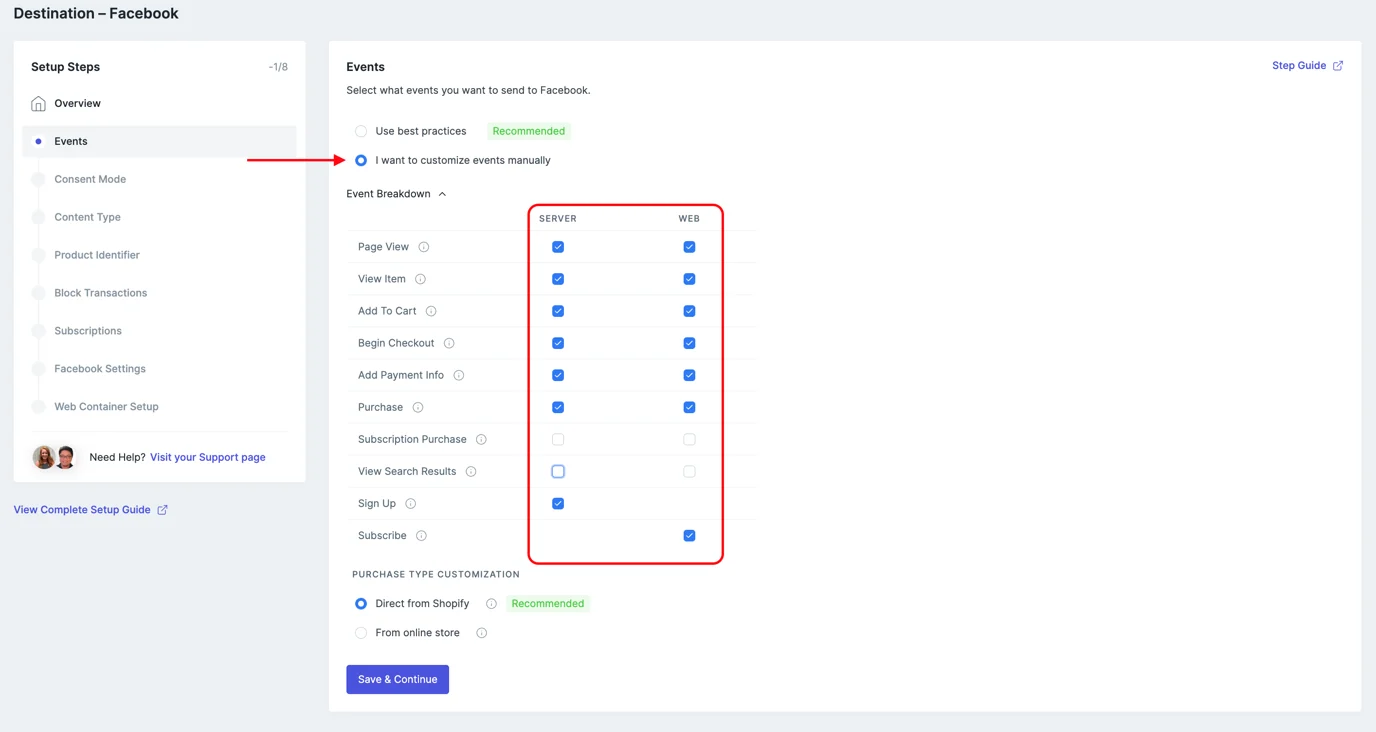This screenshot has height=732, width=1376.
Task: Uncheck View Item server checkbox
Action: [558, 279]
